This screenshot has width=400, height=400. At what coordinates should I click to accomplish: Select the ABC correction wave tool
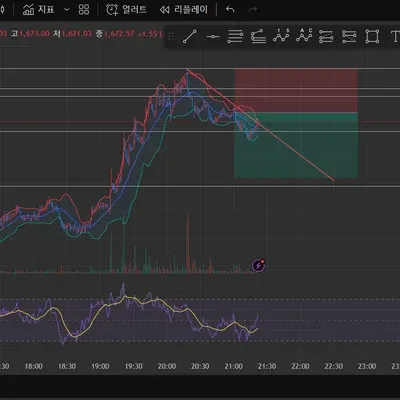(x=304, y=36)
